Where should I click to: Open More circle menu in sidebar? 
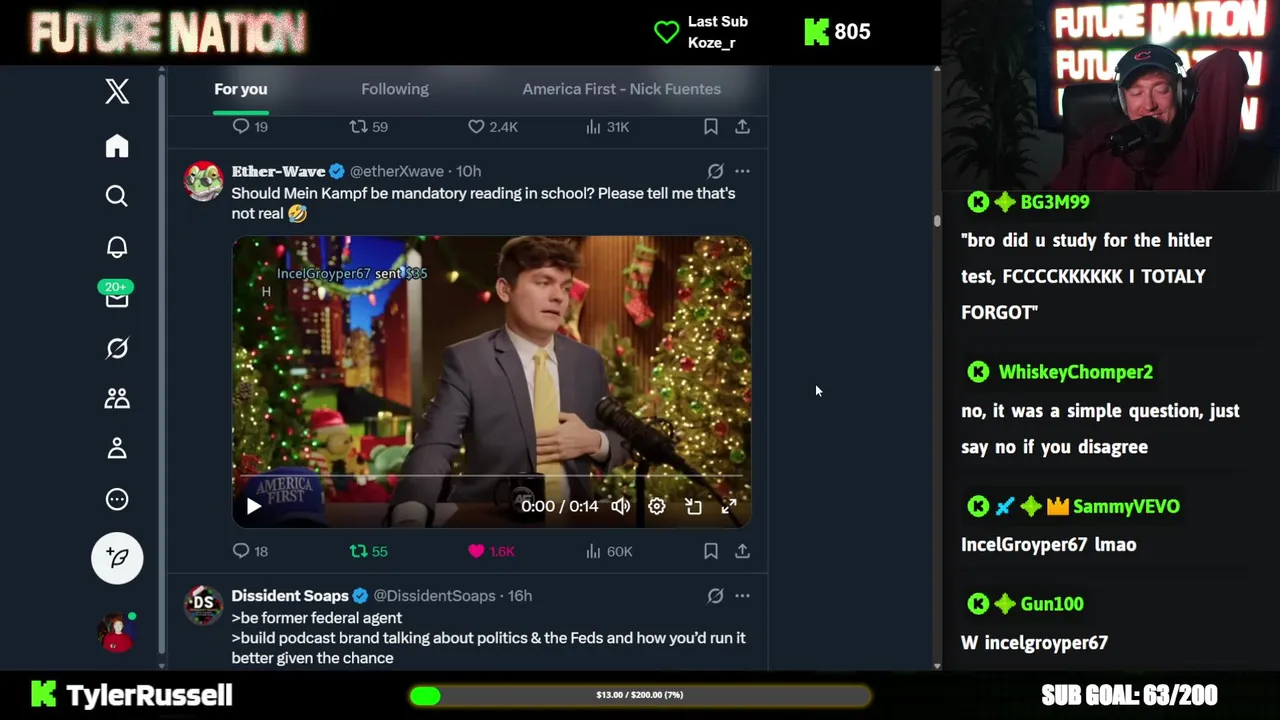[x=117, y=499]
